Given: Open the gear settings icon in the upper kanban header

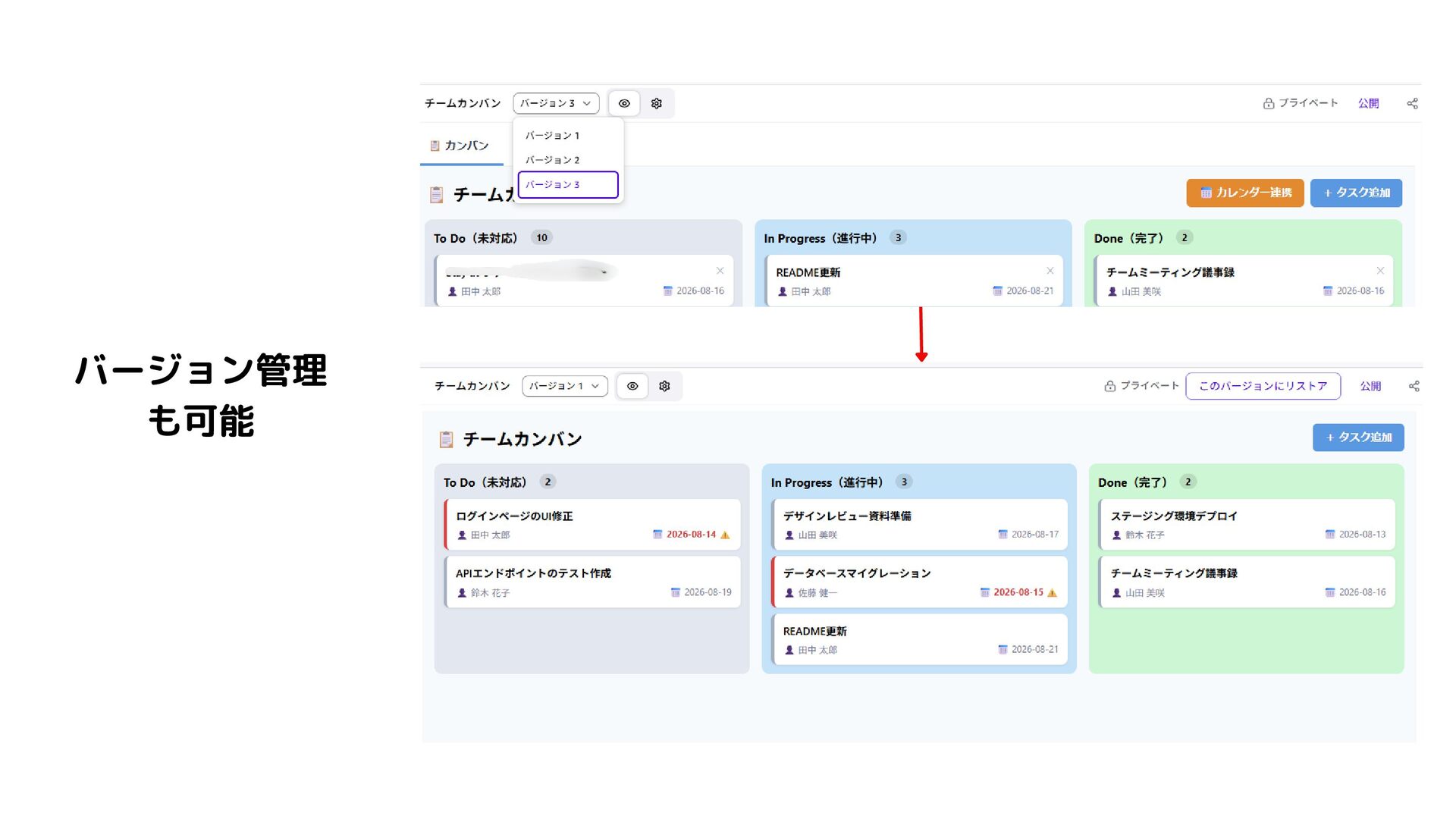Looking at the screenshot, I should click(657, 103).
